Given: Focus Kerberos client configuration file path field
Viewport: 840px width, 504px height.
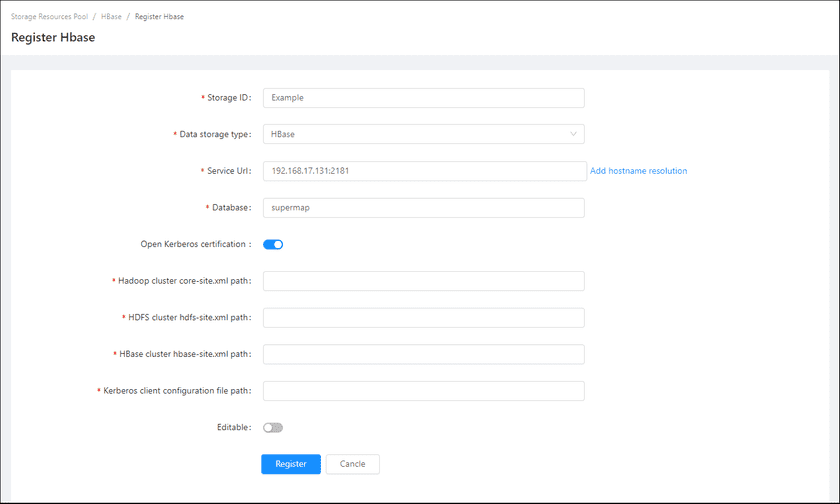Looking at the screenshot, I should pyautogui.click(x=423, y=391).
